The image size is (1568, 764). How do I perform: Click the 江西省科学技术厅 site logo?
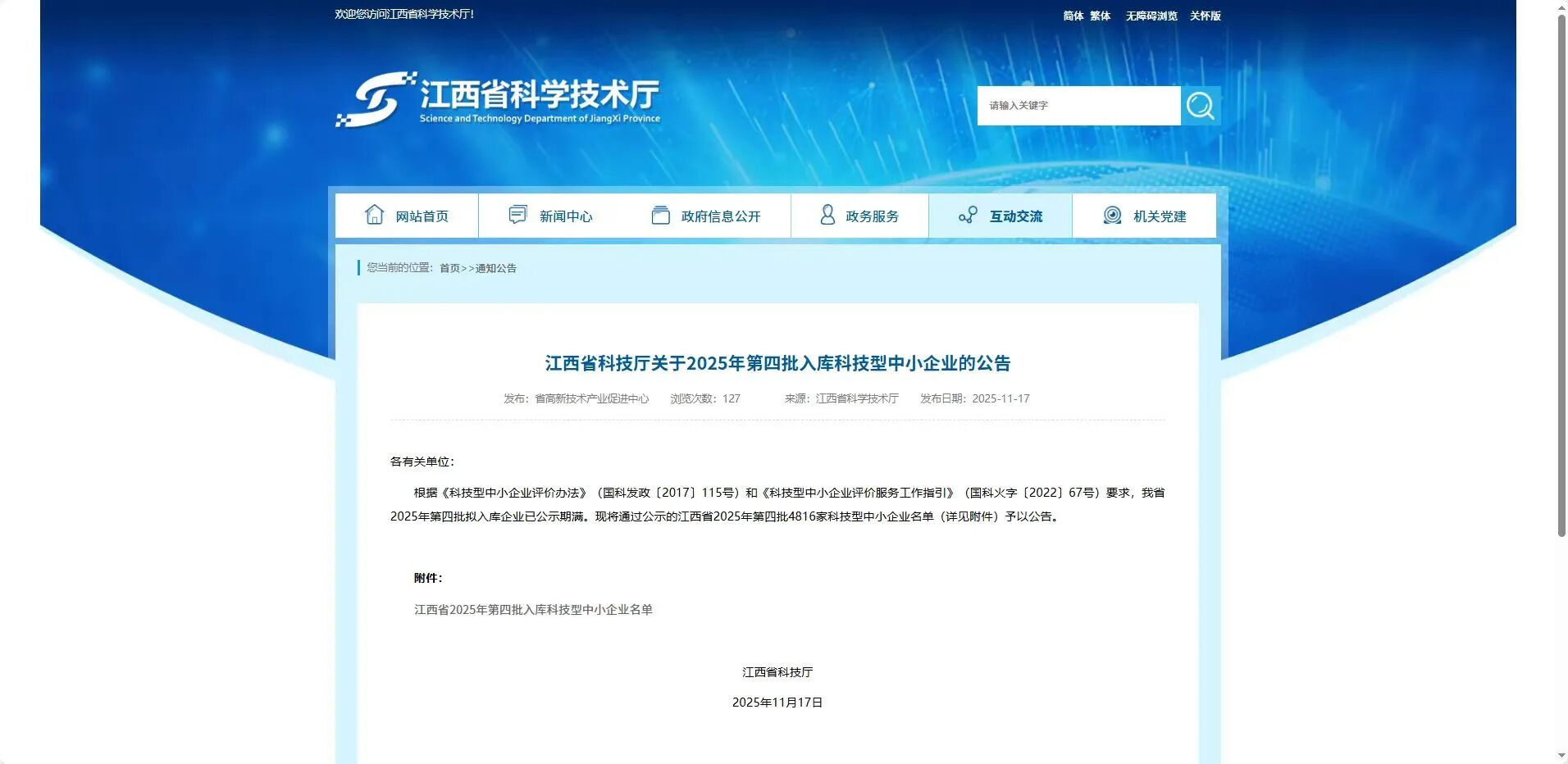tap(498, 99)
